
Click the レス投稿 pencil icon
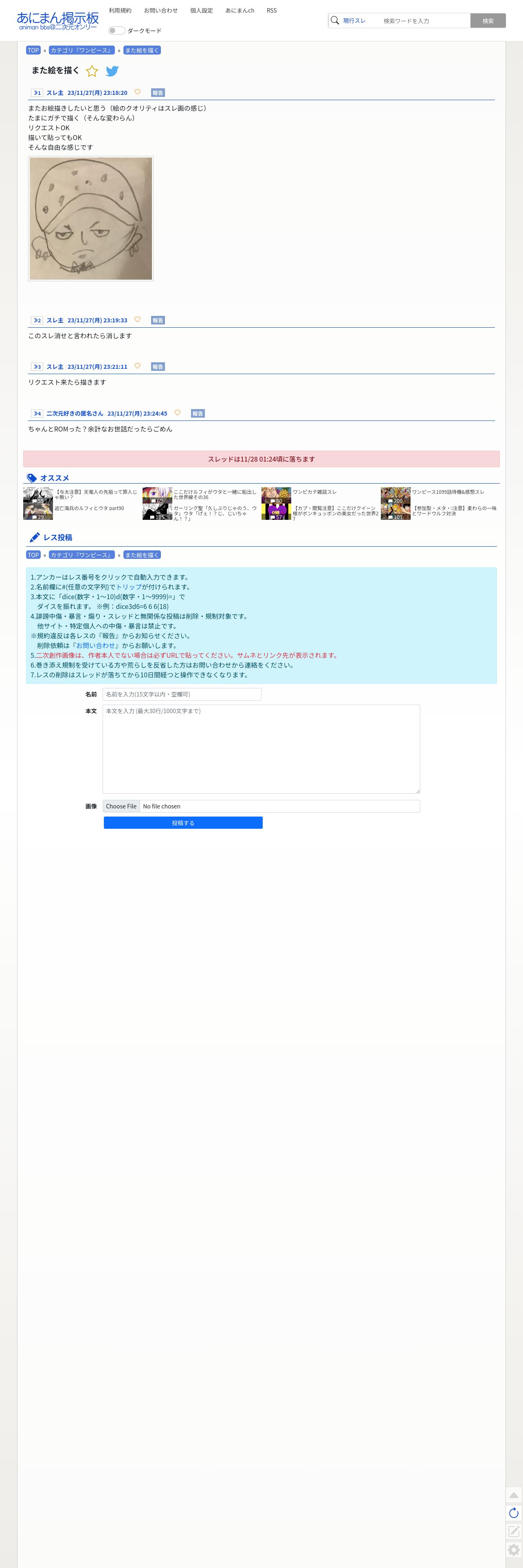[35, 537]
